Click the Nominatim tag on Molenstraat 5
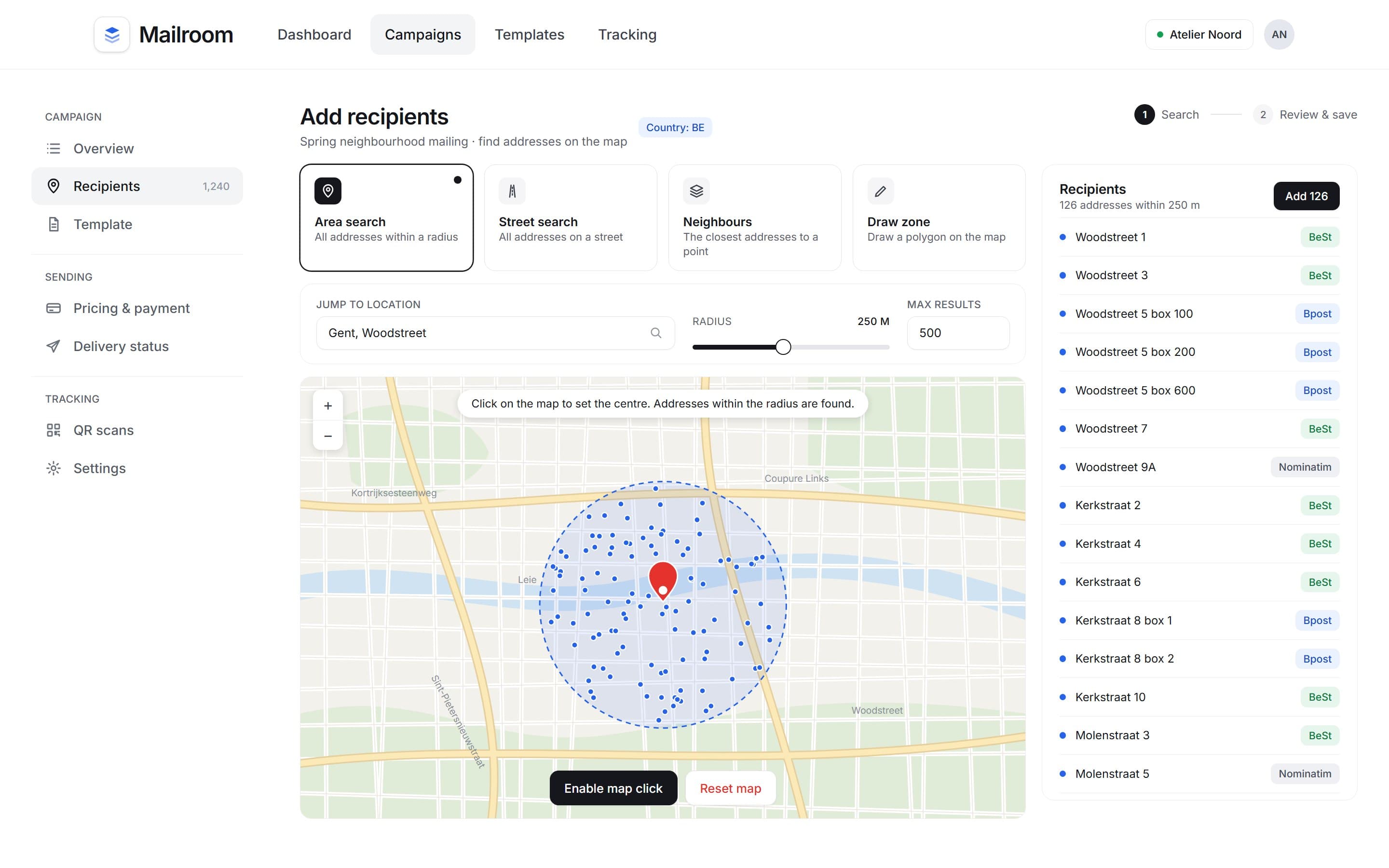Viewport: 1389px width, 868px height. pyautogui.click(x=1305, y=774)
